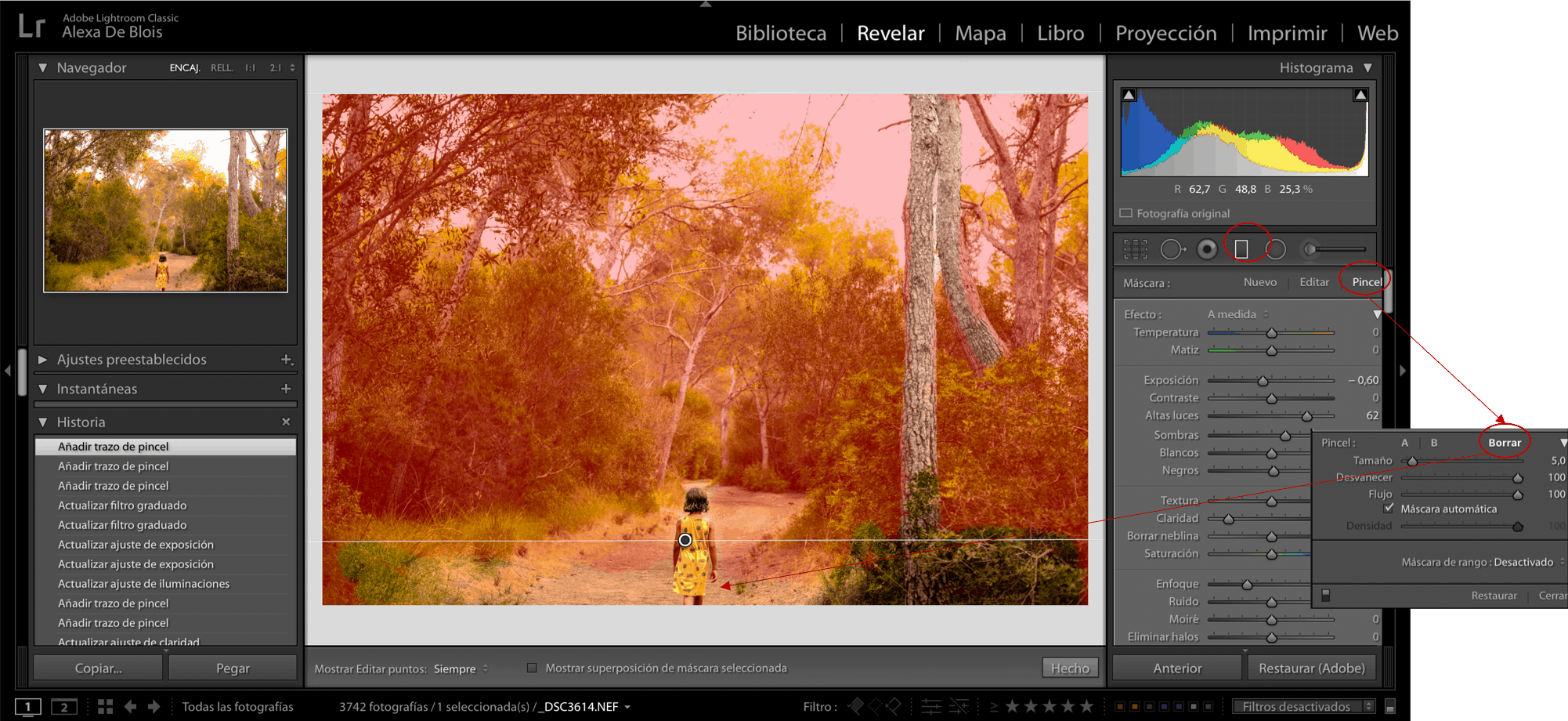This screenshot has width=1568, height=721.
Task: Go forward with the right arrow icon
Action: [154, 707]
